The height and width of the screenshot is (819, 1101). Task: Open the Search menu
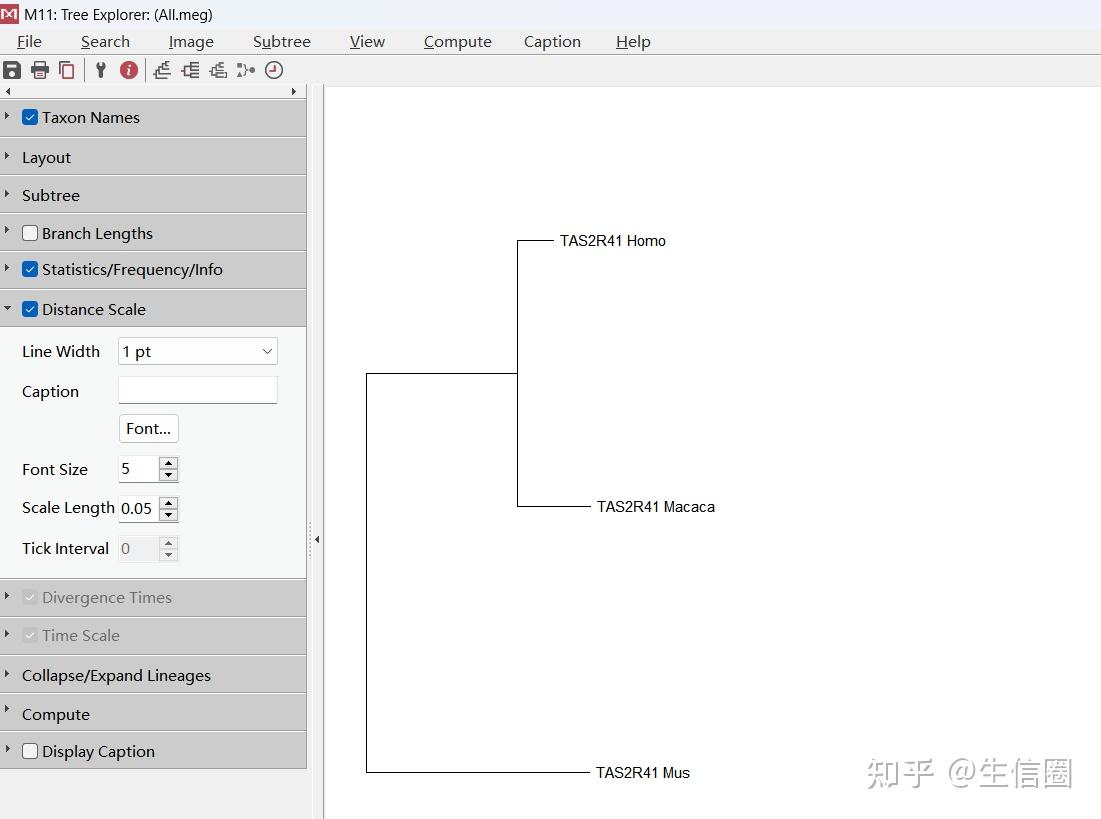[x=105, y=41]
